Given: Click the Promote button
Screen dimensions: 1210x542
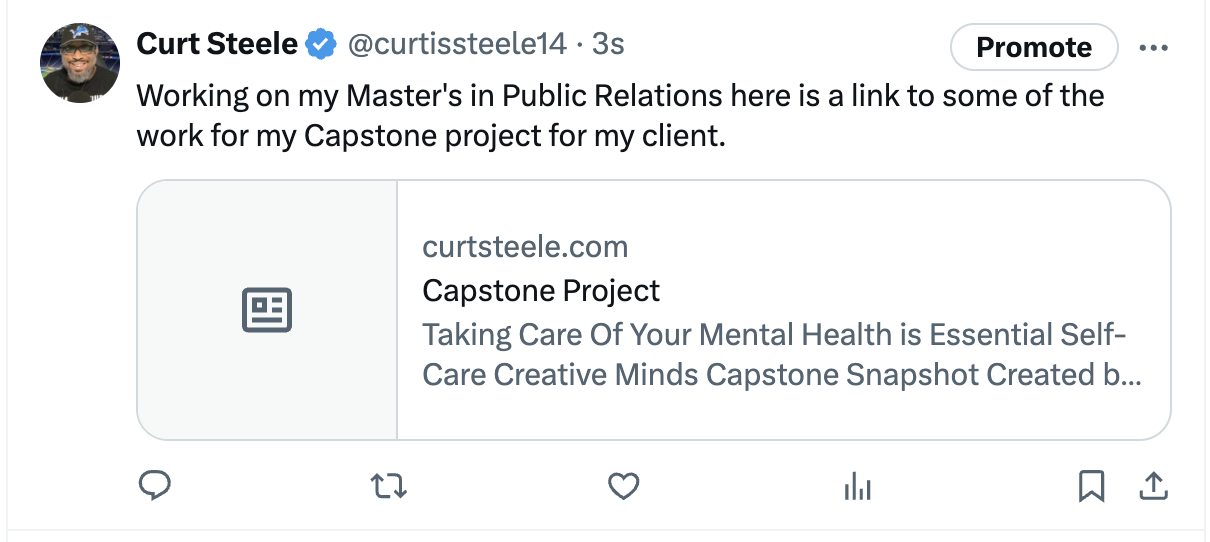Looking at the screenshot, I should (1034, 47).
